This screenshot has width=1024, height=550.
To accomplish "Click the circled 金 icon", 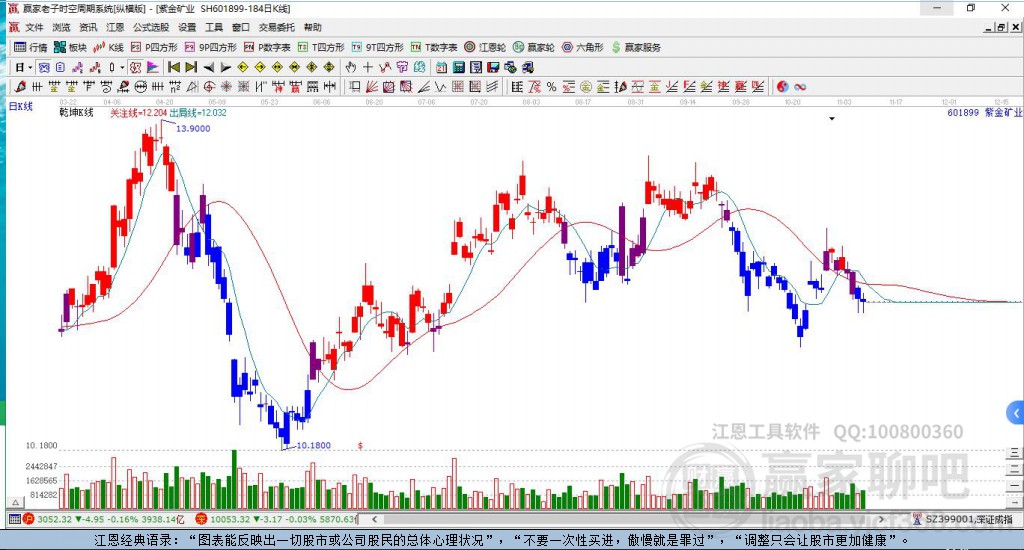I will pyautogui.click(x=586, y=87).
